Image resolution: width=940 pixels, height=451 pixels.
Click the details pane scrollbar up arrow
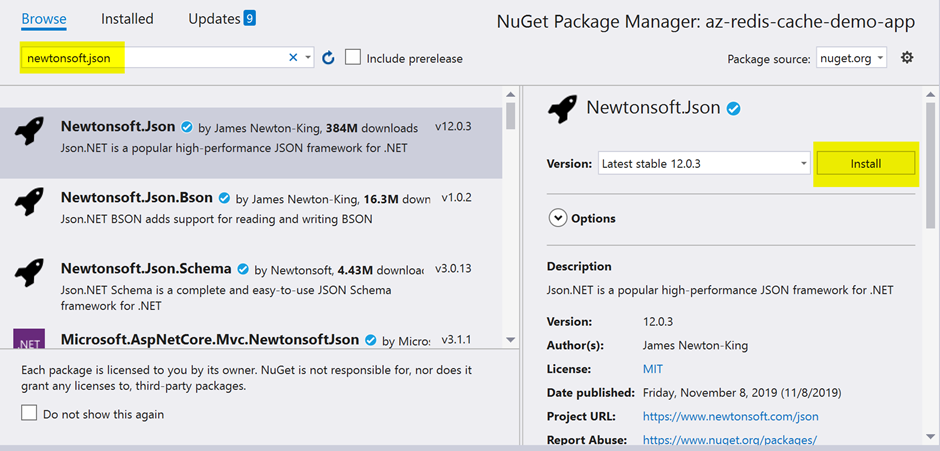tap(930, 94)
